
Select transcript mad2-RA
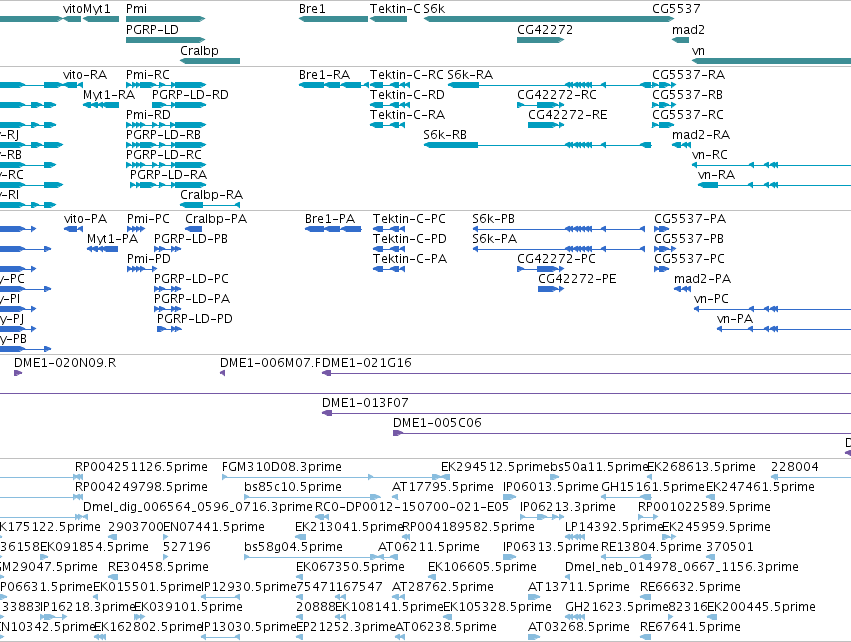[x=701, y=135]
